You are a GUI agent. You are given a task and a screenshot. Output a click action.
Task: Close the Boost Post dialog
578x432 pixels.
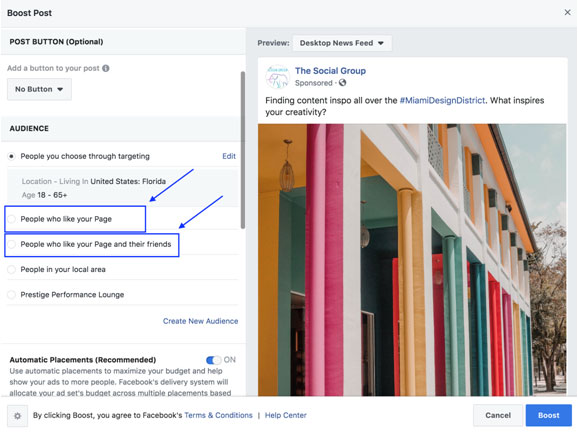click(x=567, y=13)
